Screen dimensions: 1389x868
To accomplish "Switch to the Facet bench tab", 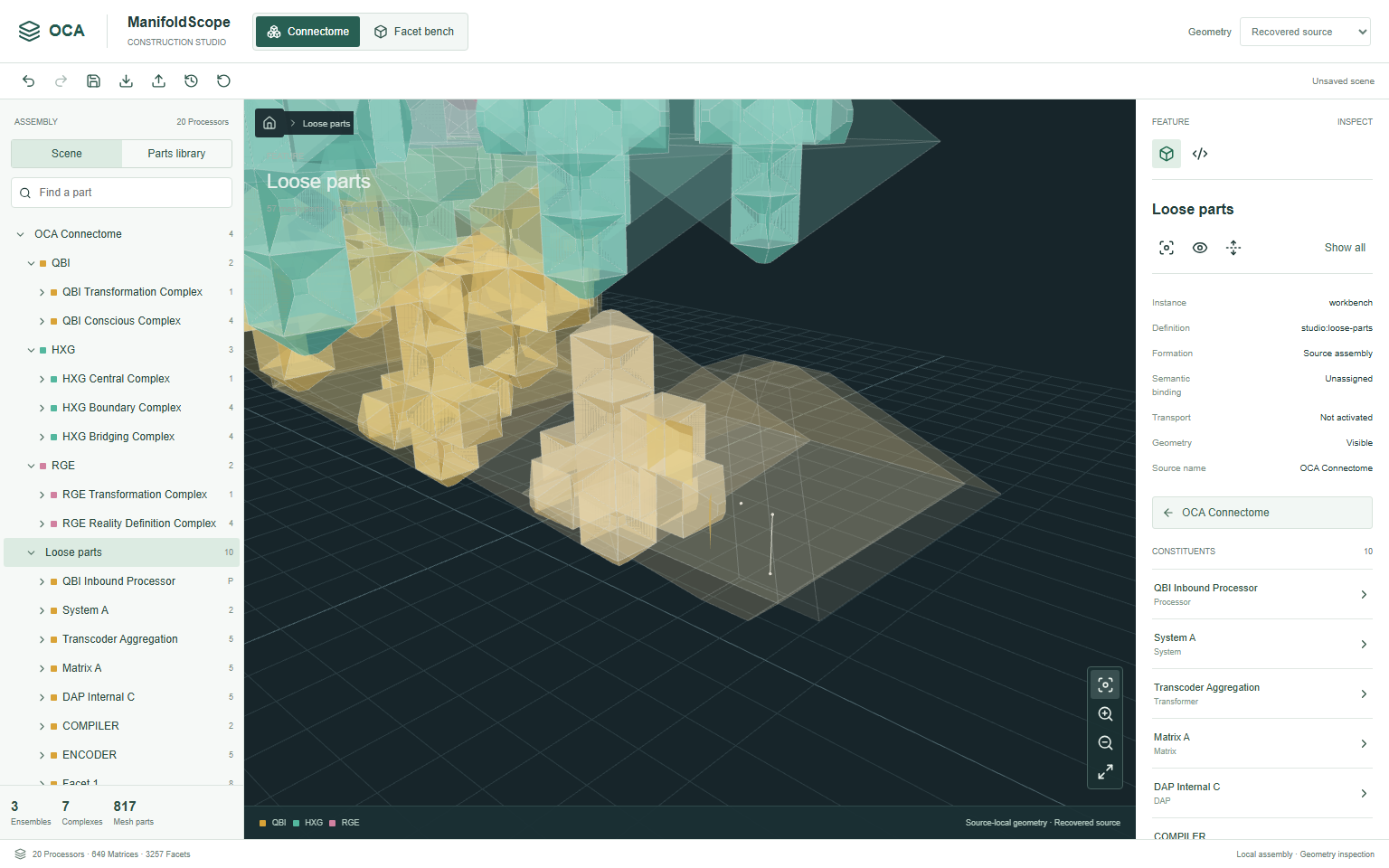I will 414,32.
